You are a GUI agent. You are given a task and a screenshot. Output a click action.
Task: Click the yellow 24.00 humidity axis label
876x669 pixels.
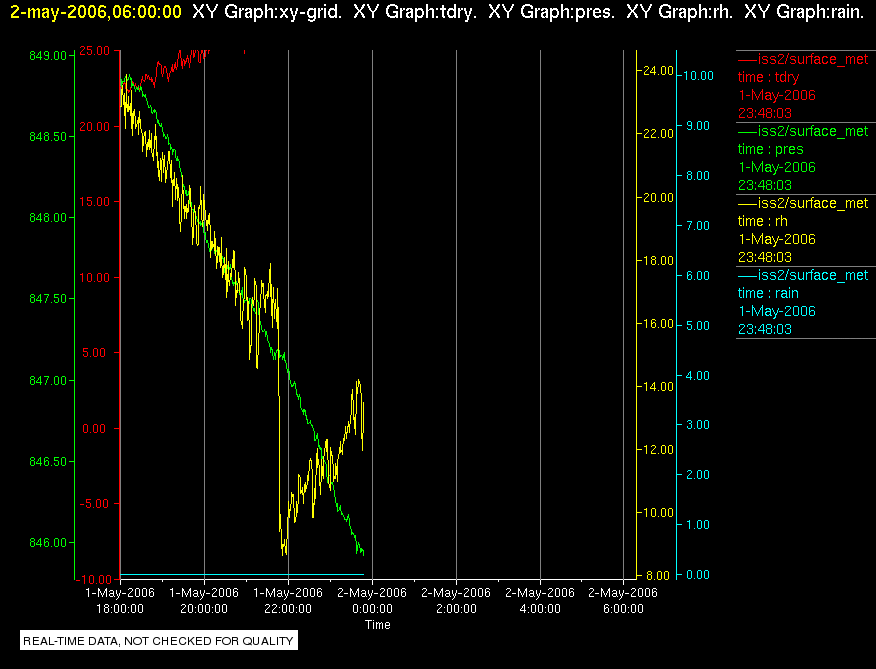(658, 71)
